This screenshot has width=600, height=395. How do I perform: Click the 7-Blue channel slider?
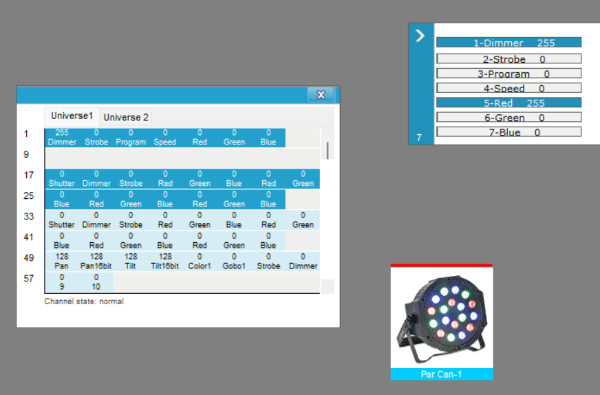point(509,132)
